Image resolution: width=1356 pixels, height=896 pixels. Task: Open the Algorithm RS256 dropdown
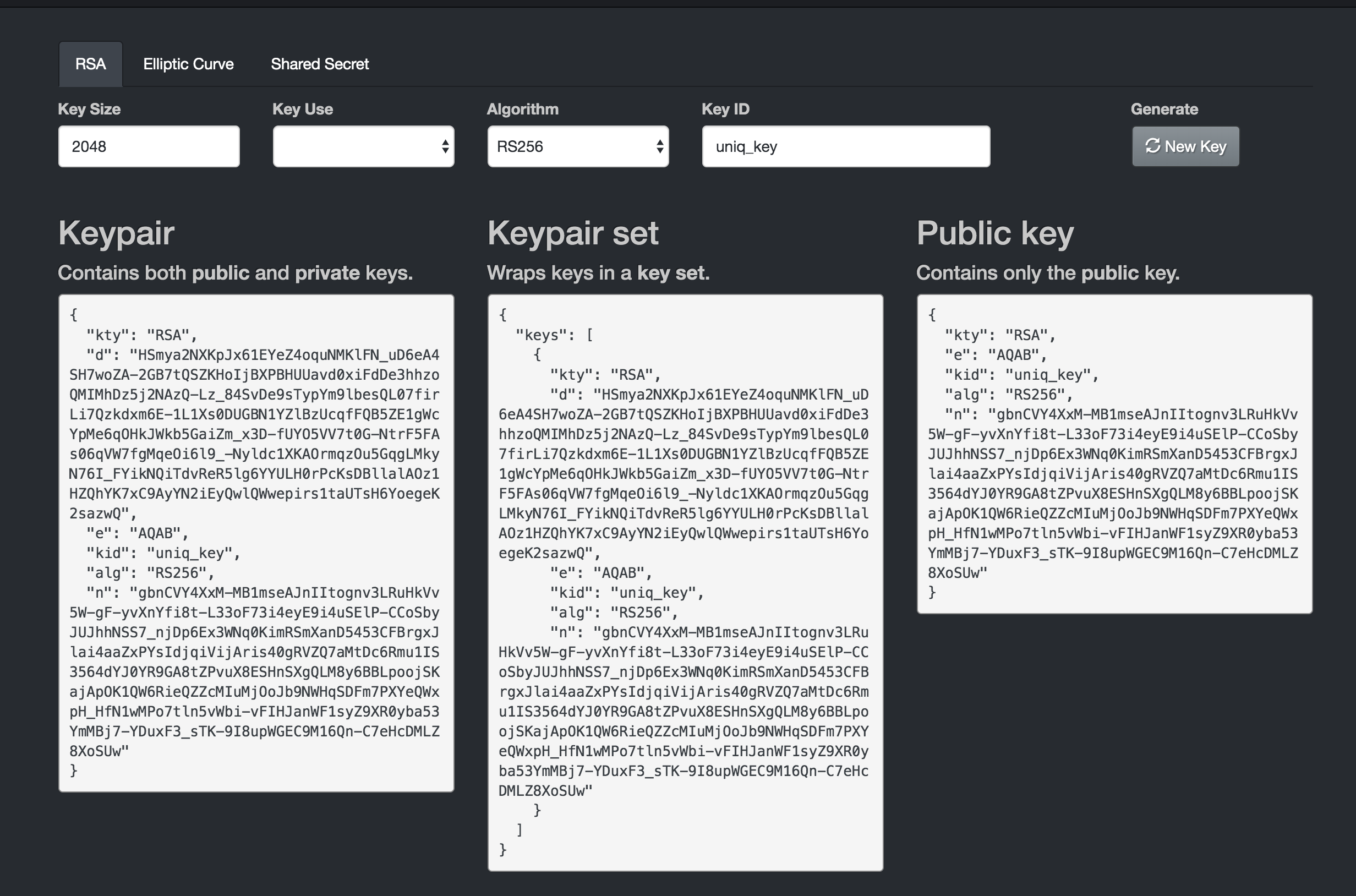(x=577, y=147)
